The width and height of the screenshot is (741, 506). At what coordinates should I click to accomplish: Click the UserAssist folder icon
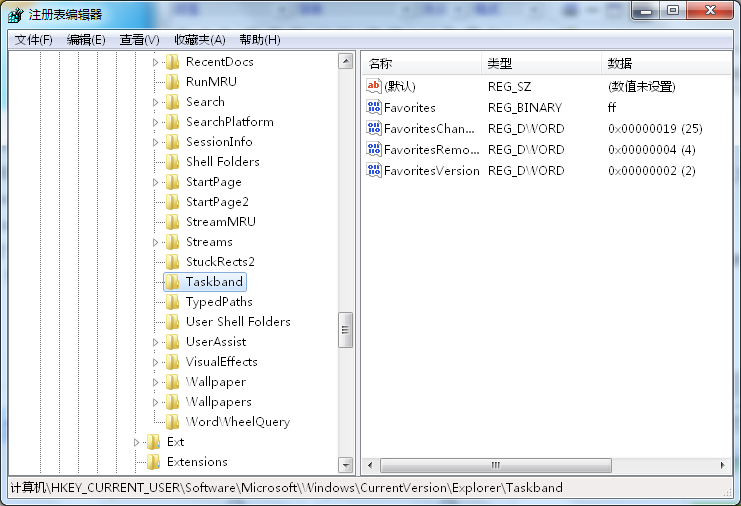pos(172,342)
